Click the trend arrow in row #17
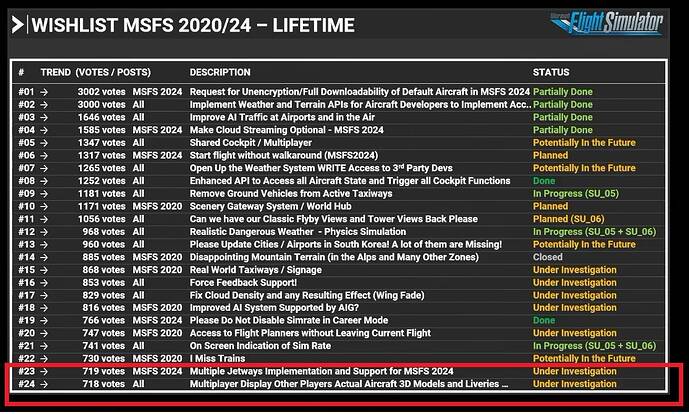 44,296
